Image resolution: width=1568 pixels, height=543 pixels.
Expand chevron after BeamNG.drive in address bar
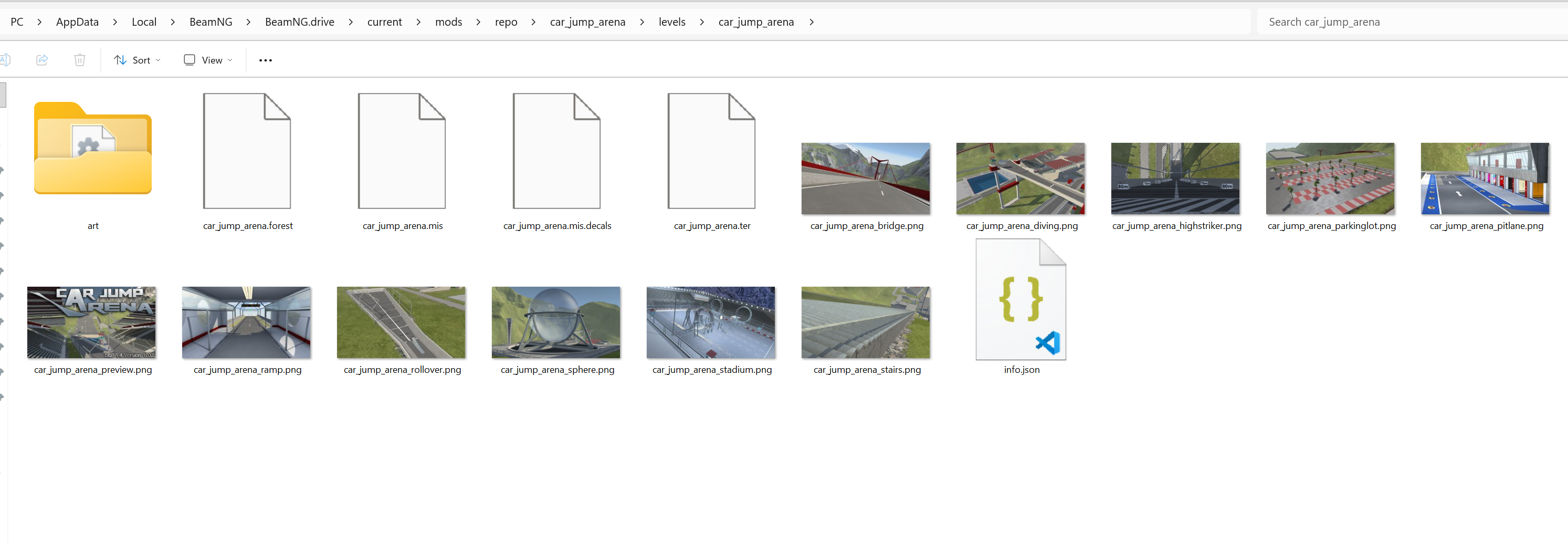point(351,22)
